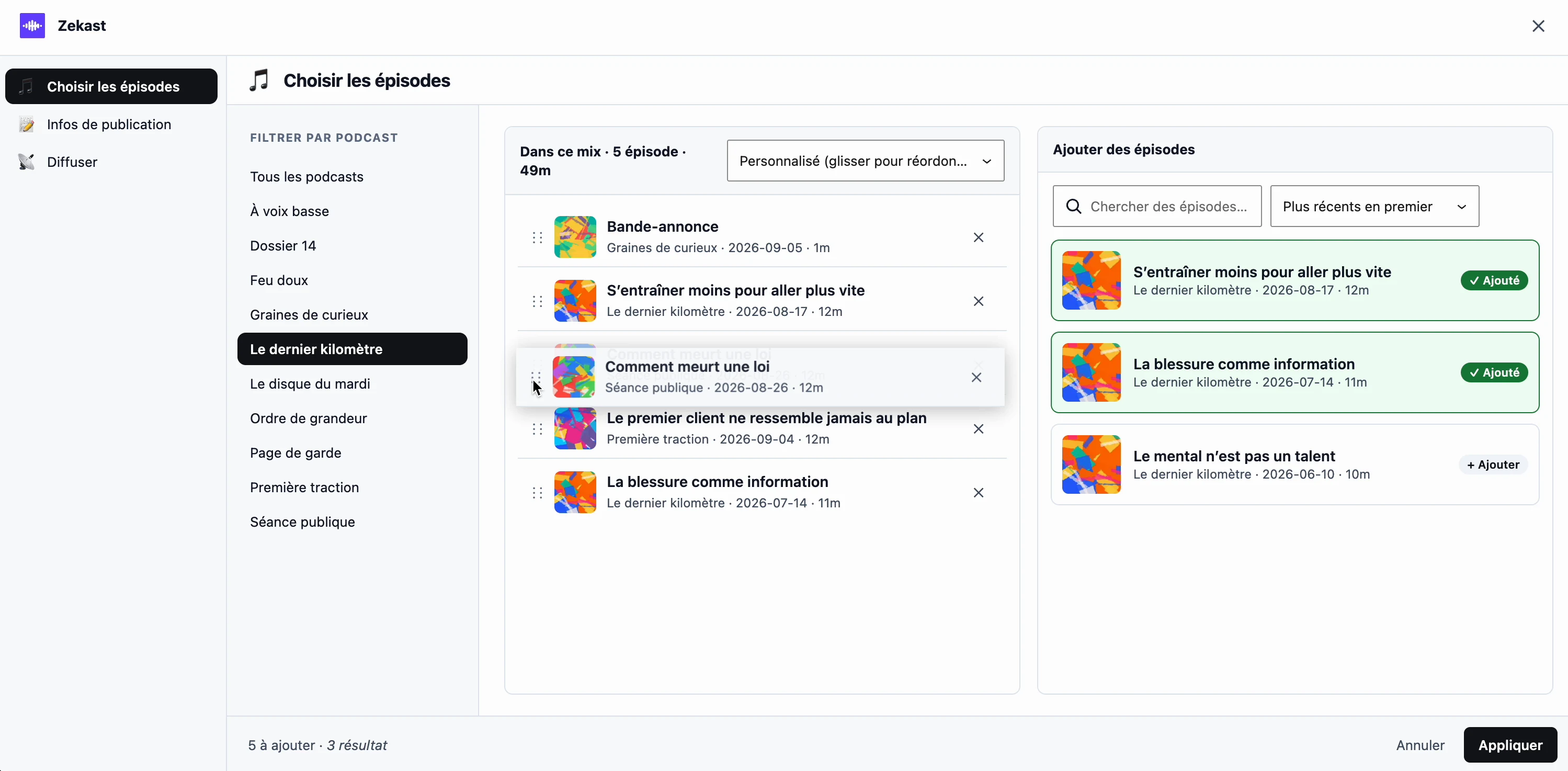
Task: Remove Comment meurt une loi from mix
Action: [976, 377]
